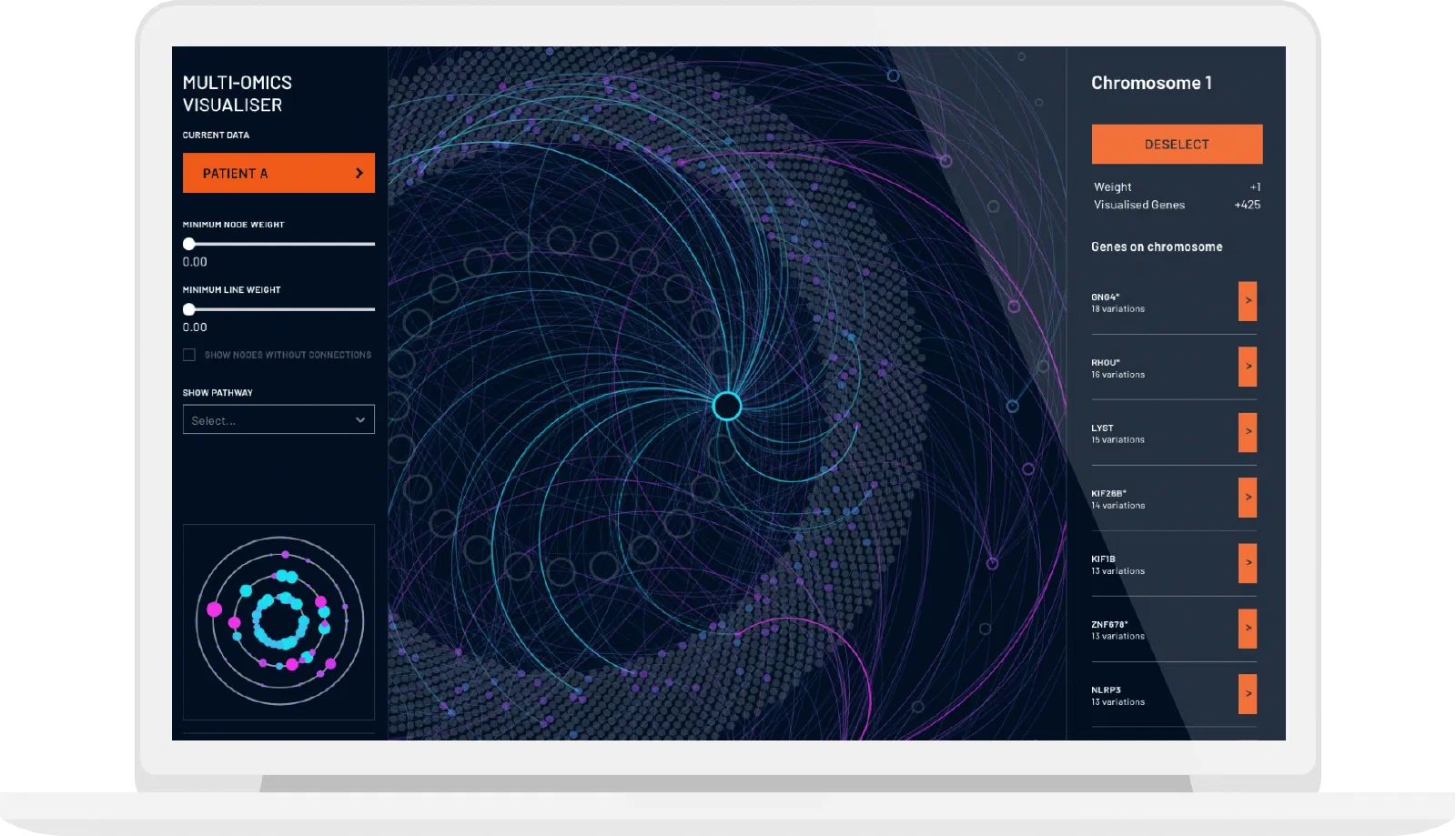Image resolution: width=1456 pixels, height=836 pixels.
Task: Expand the KIF1B gene arrow
Action: pyautogui.click(x=1248, y=563)
